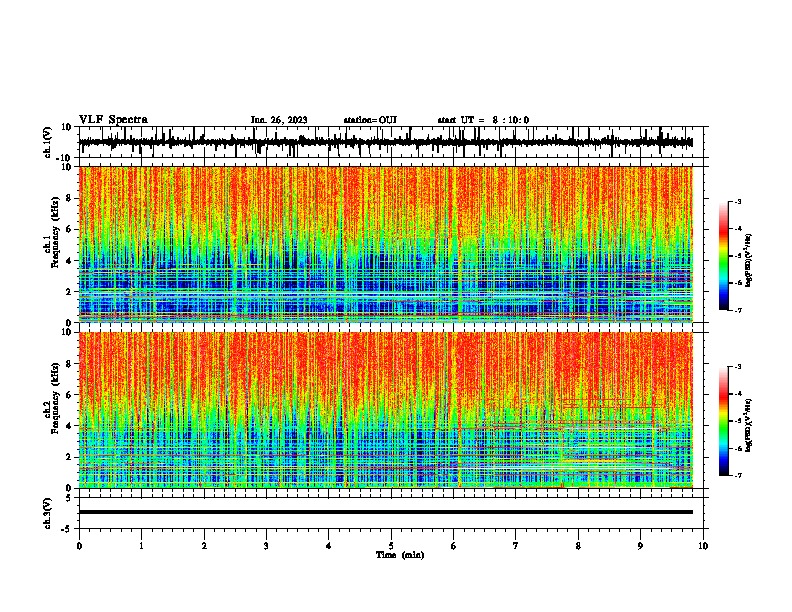The width and height of the screenshot is (792, 612).
Task: Click time-axis tick label "5"
Action: pos(391,546)
